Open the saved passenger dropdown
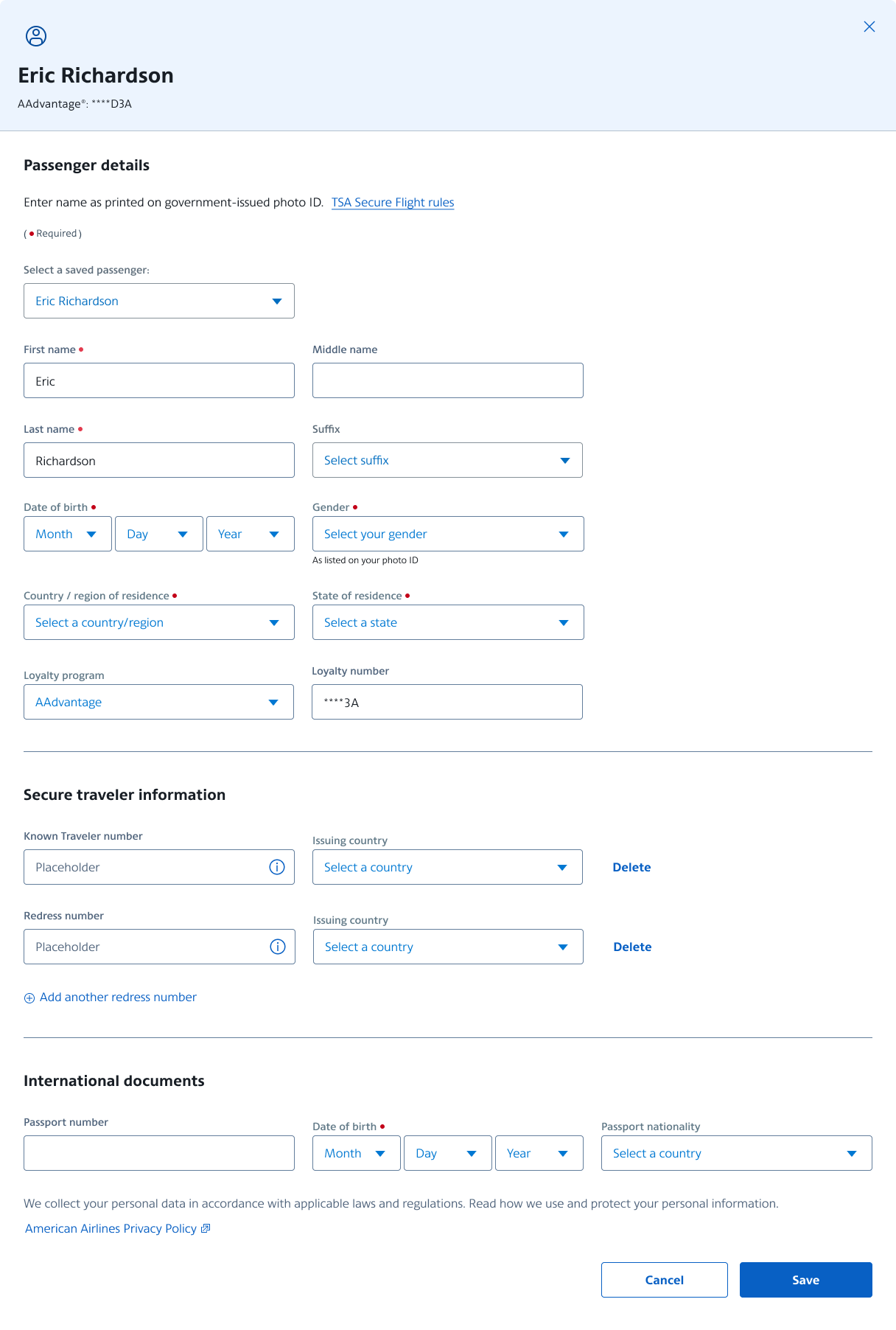Image resolution: width=896 pixels, height=1330 pixels. point(158,301)
